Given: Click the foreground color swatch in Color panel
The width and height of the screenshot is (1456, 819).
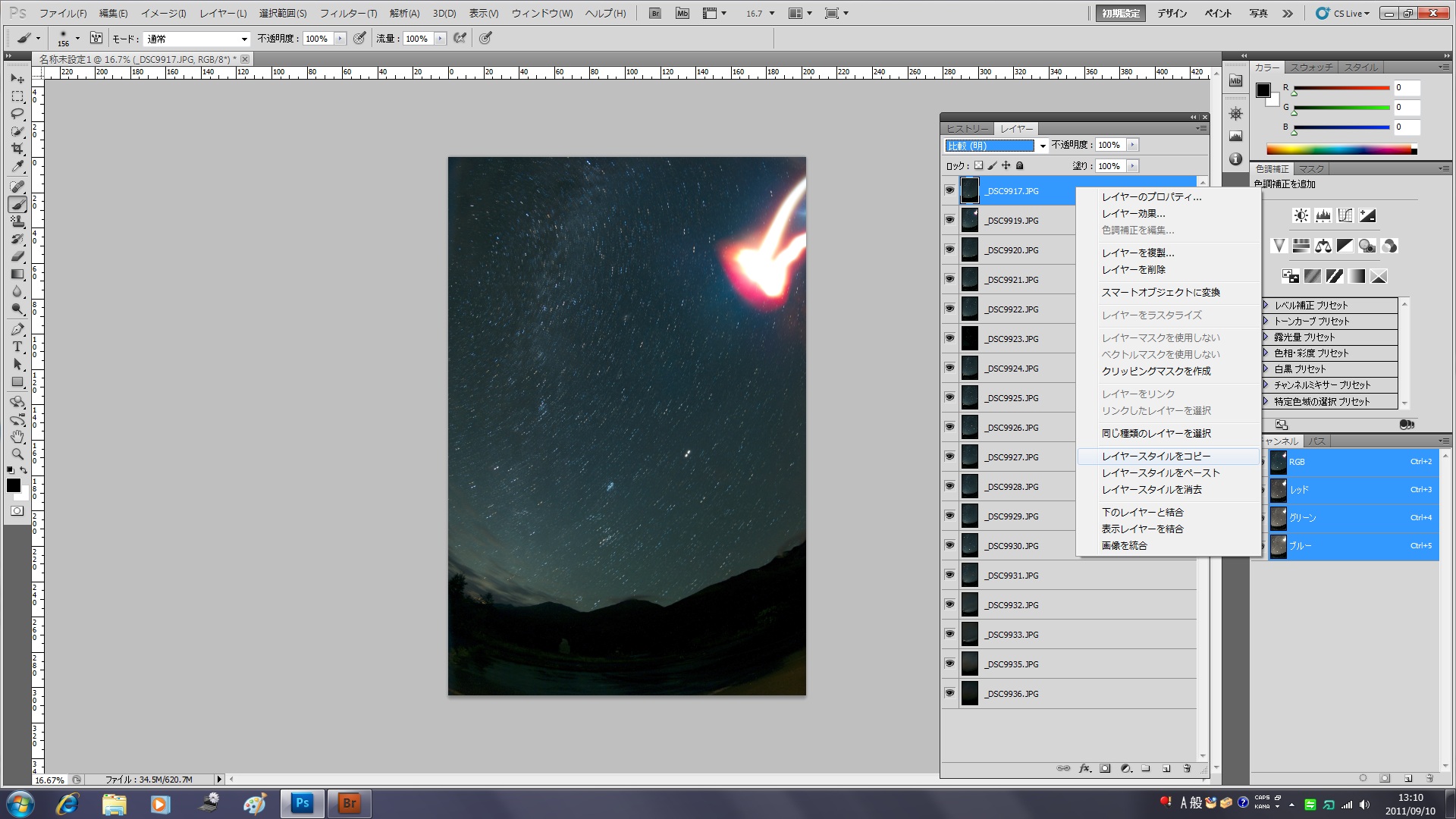Looking at the screenshot, I should (x=1263, y=90).
